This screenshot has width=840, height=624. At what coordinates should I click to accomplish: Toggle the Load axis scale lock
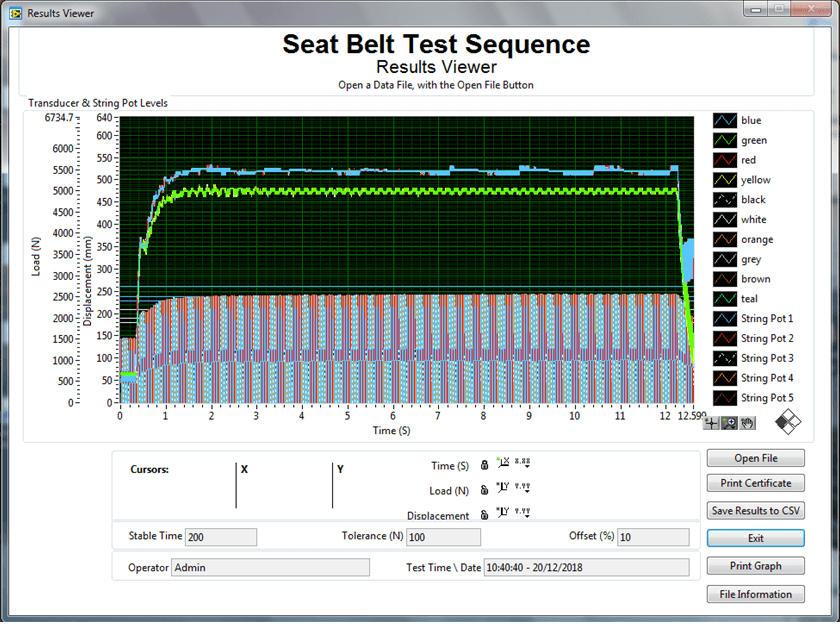click(485, 489)
